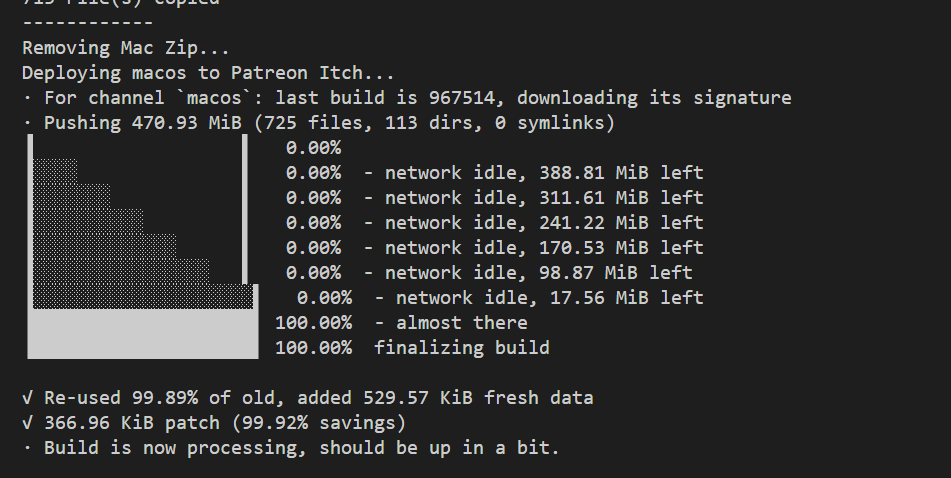The height and width of the screenshot is (478, 951).
Task: Click '311.61 MiB left' status text
Action: (x=621, y=198)
